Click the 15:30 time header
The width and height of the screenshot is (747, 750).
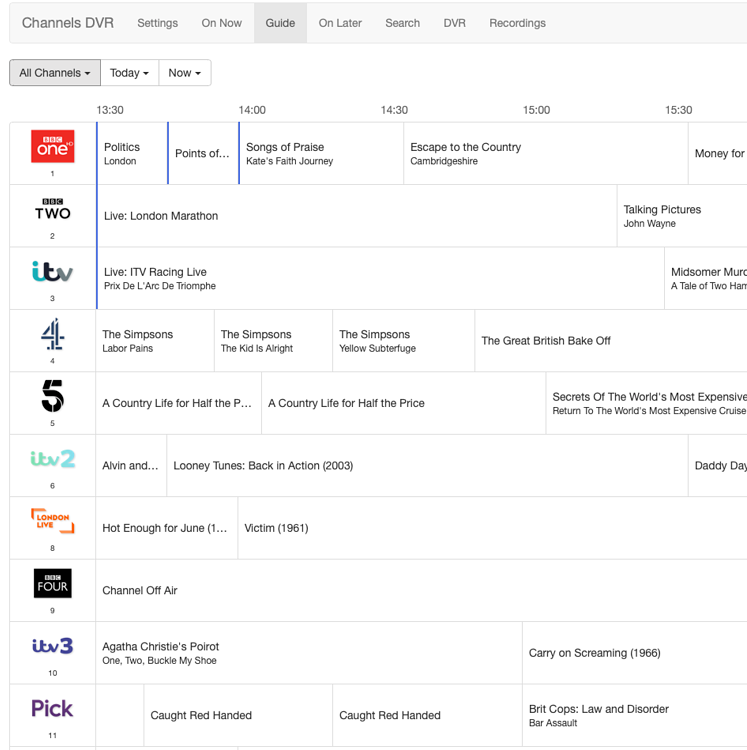(678, 110)
